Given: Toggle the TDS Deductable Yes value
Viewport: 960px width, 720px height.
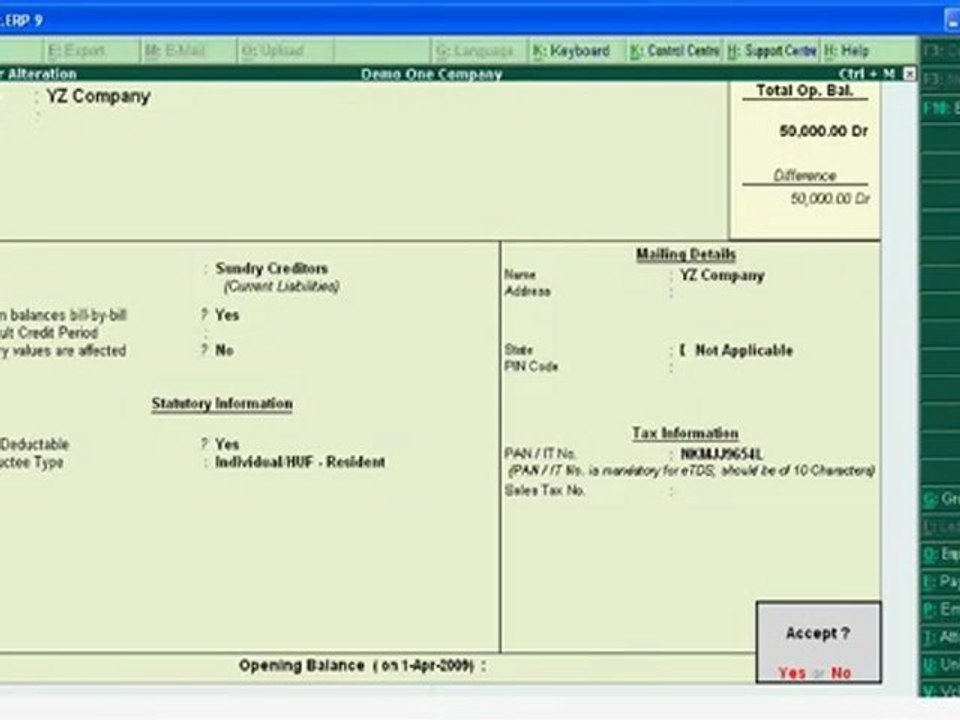Looking at the screenshot, I should click(227, 444).
